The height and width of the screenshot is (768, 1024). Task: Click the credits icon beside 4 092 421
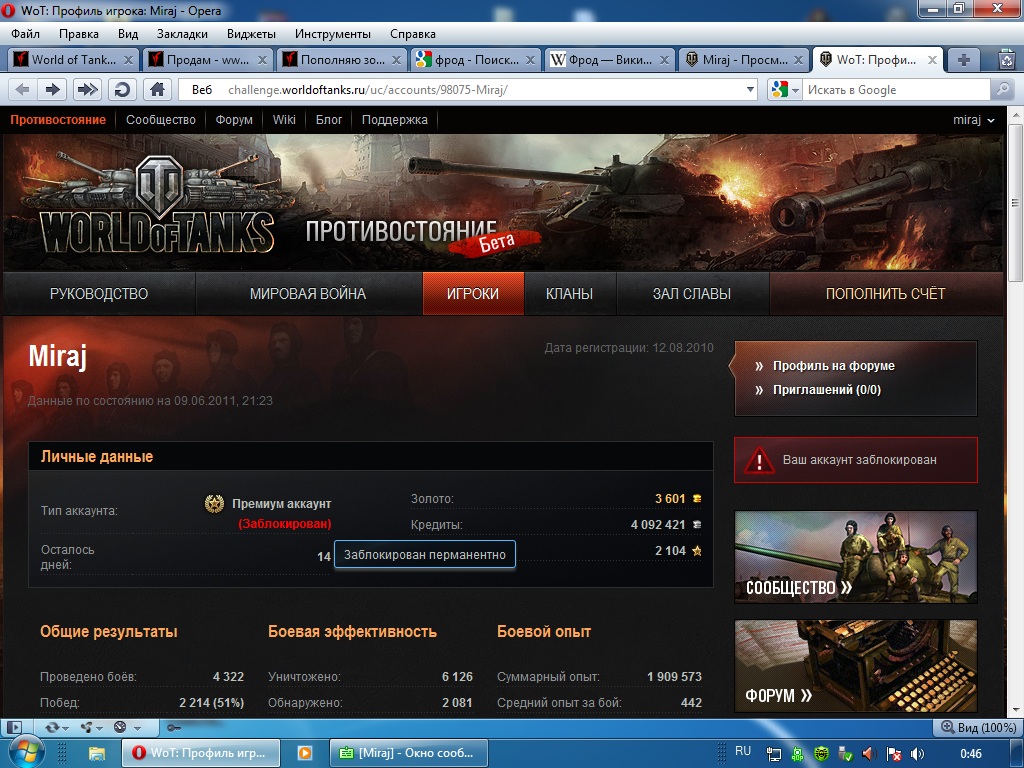[697, 524]
